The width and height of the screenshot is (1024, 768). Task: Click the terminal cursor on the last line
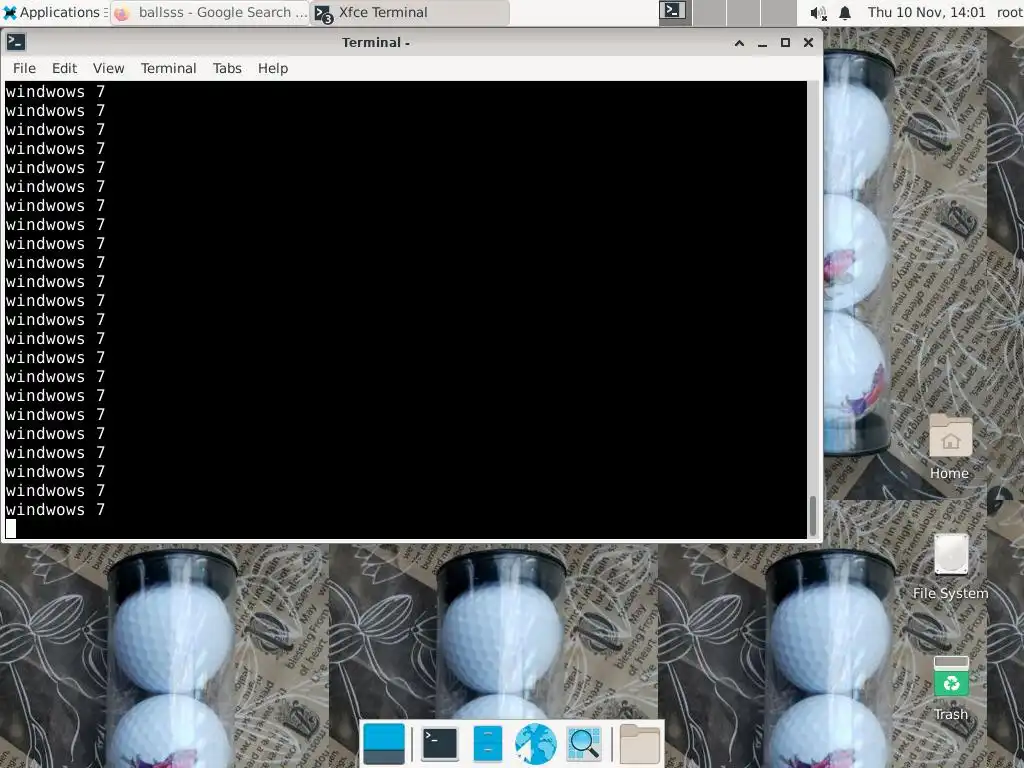(x=11, y=528)
